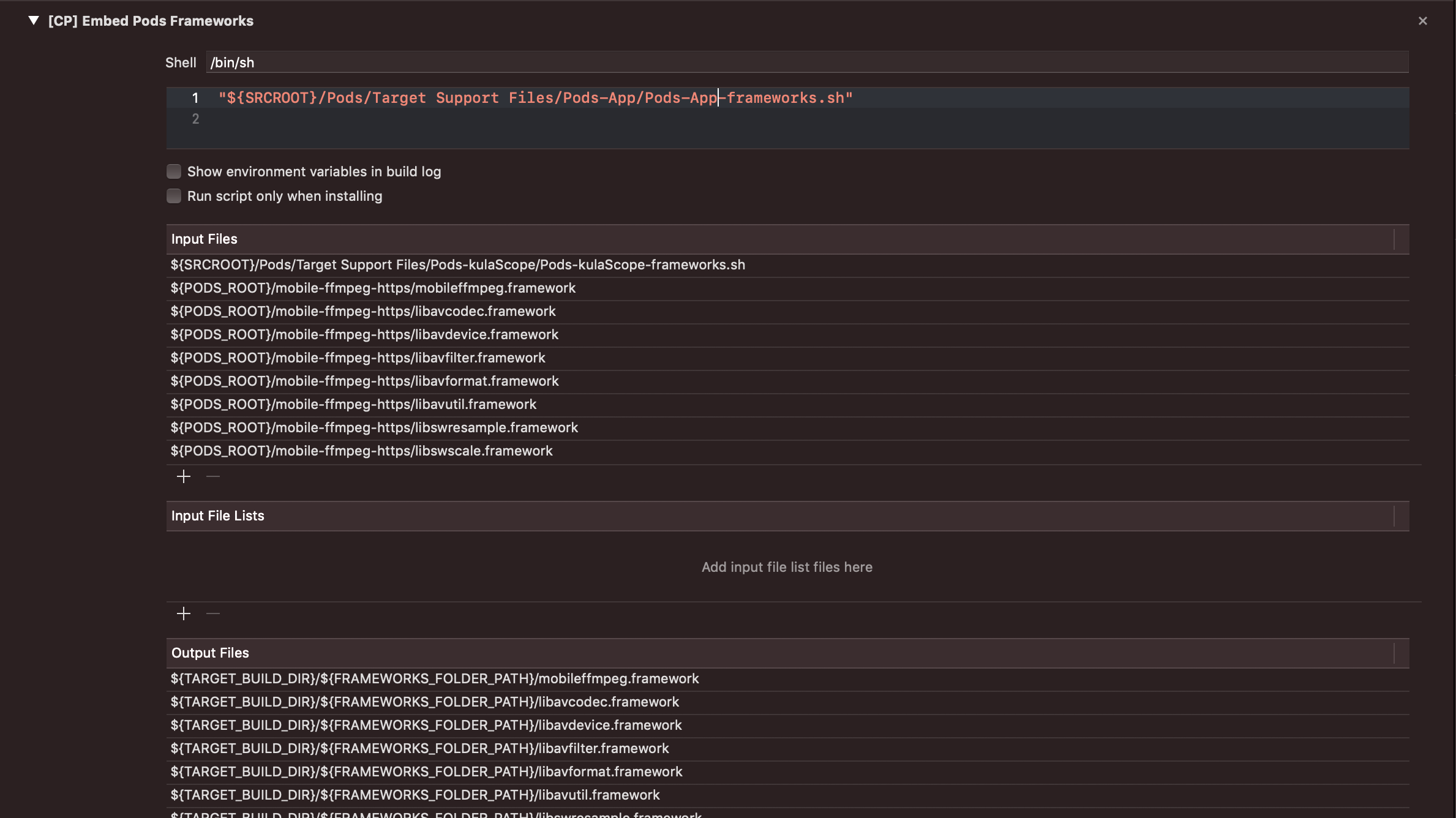
Task: Enable Run script only when installing
Action: (x=174, y=196)
